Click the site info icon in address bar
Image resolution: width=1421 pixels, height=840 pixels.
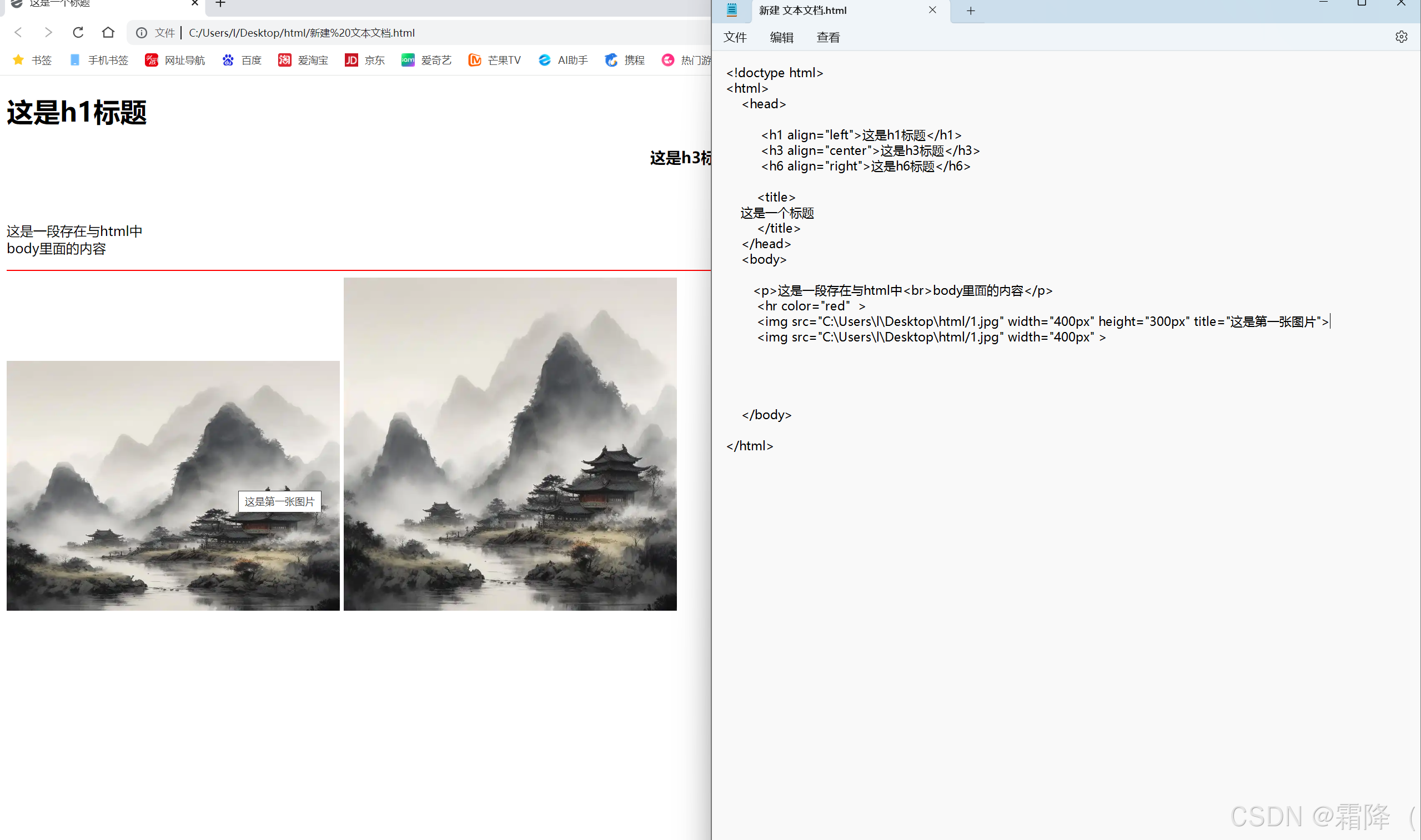[142, 33]
